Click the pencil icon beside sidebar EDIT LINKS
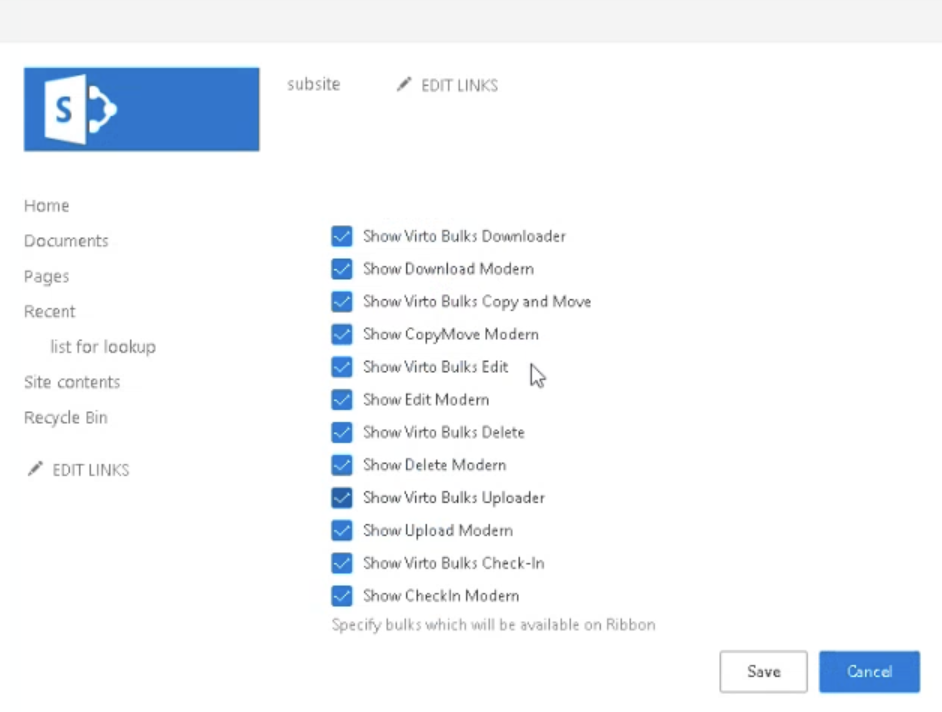Image resolution: width=942 pixels, height=712 pixels. pos(35,469)
